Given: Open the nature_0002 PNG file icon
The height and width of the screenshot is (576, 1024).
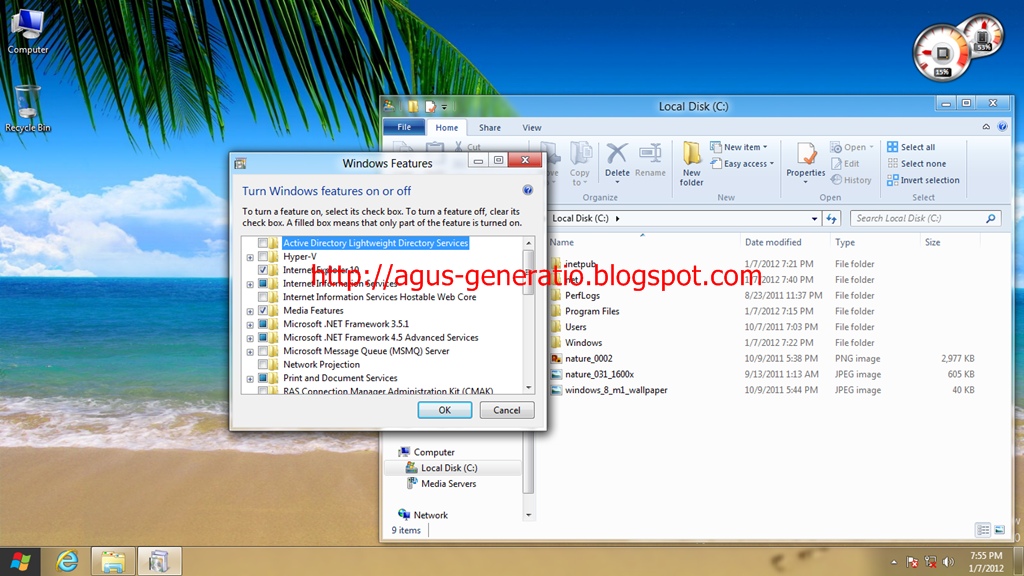Looking at the screenshot, I should pos(556,359).
